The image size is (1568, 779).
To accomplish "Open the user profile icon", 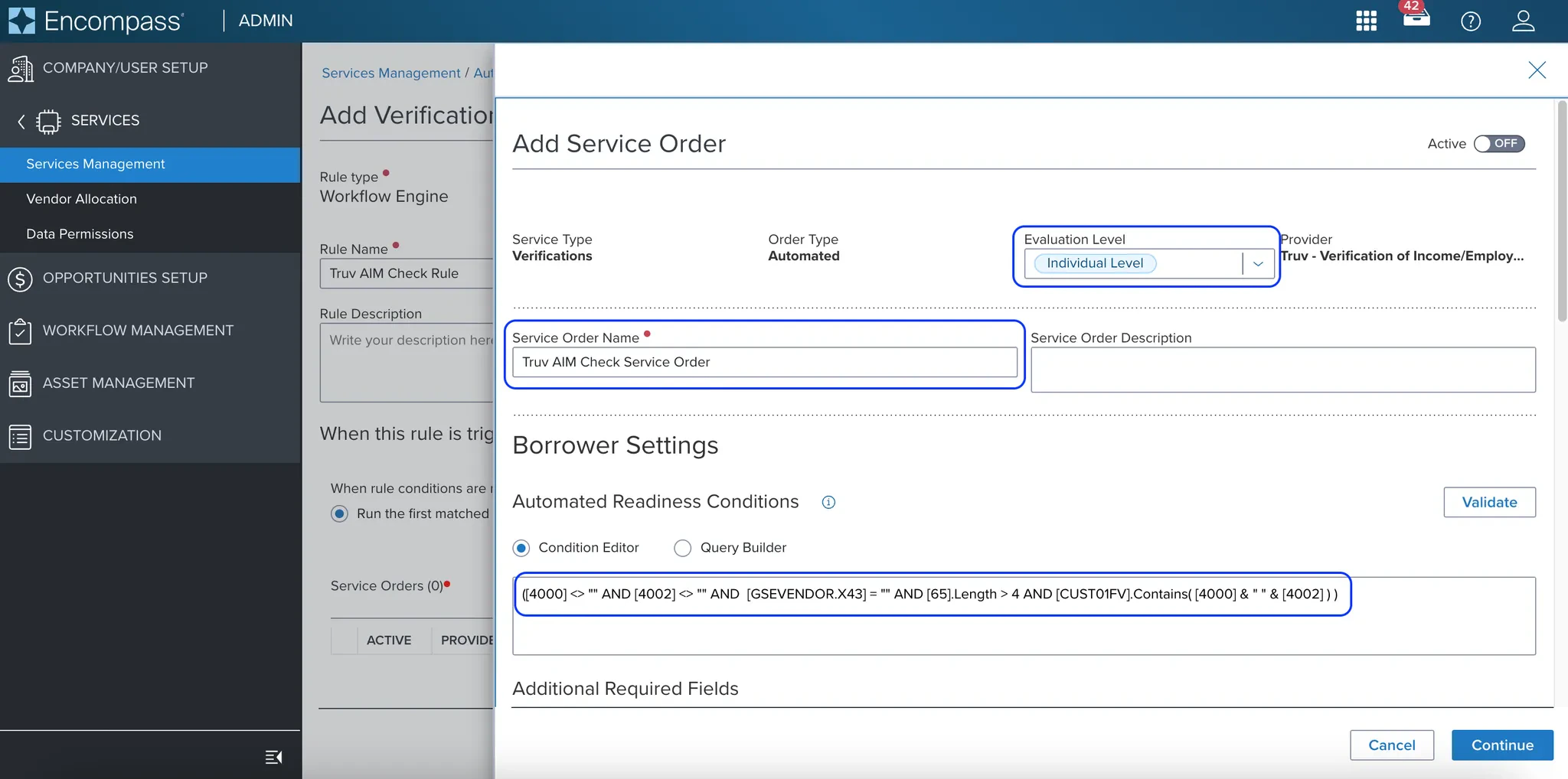I will tap(1524, 22).
